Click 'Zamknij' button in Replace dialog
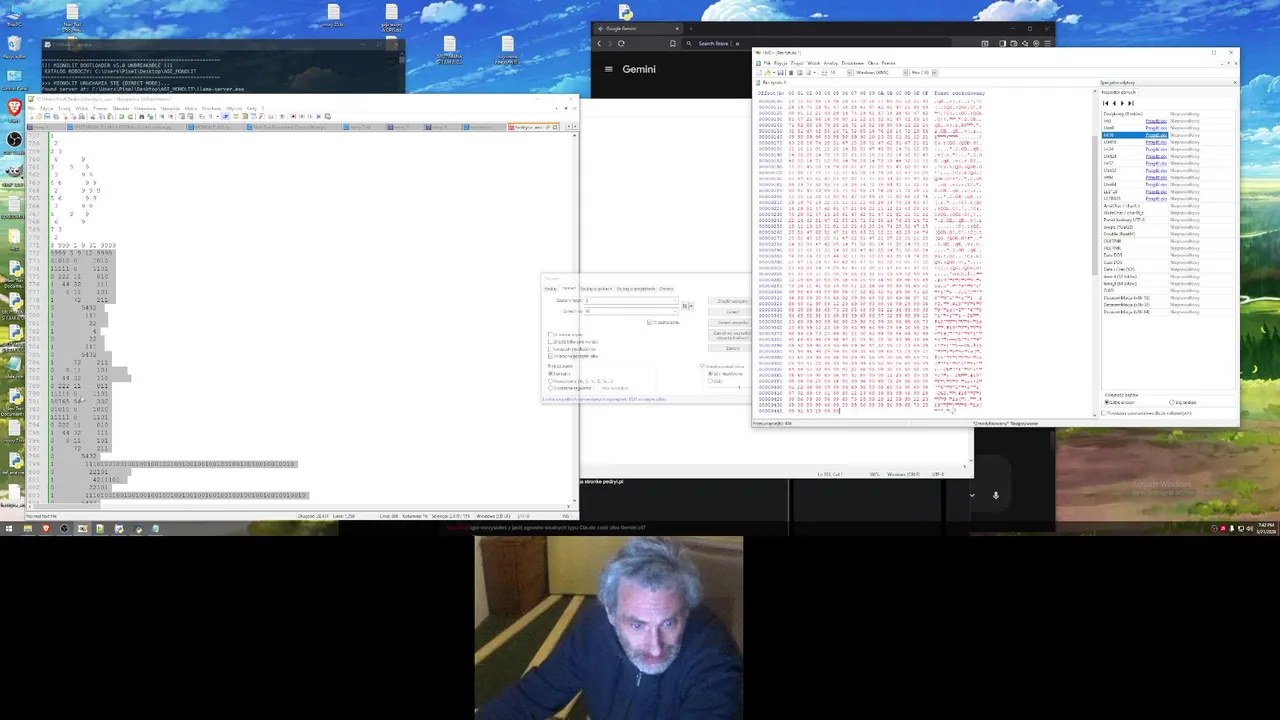The image size is (1280, 720). [x=730, y=348]
